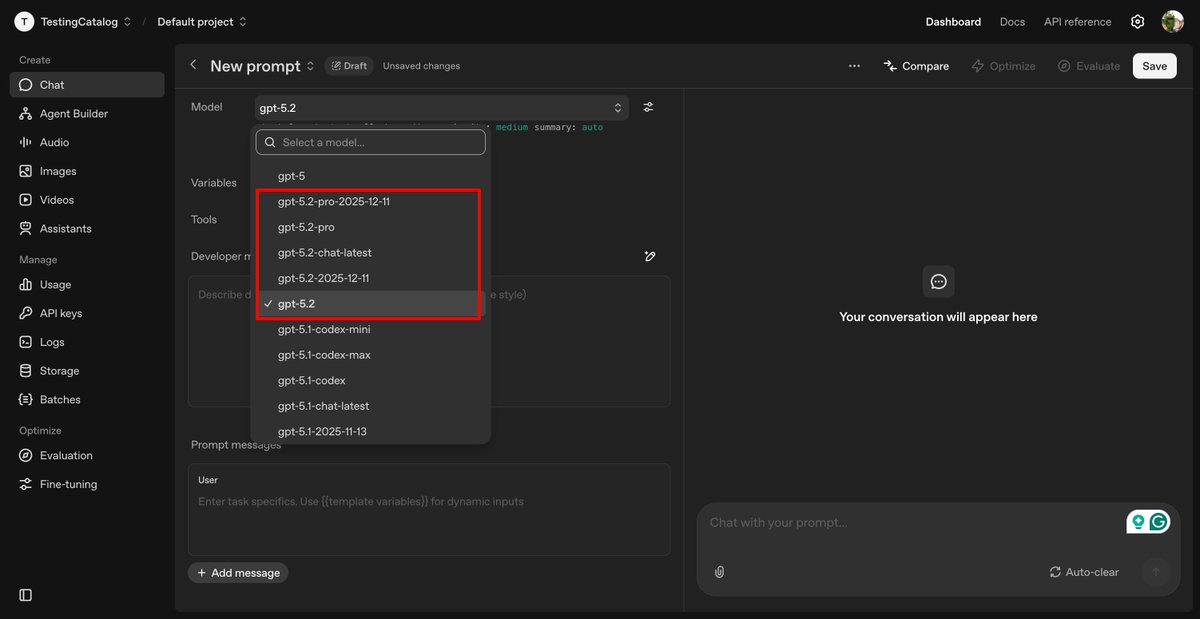The width and height of the screenshot is (1200, 619).
Task: Click the Storage database icon
Action: coord(26,371)
